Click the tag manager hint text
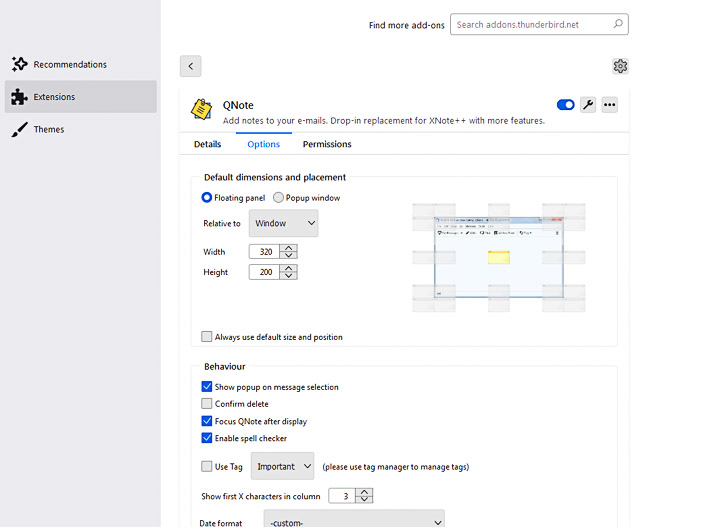 pyautogui.click(x=395, y=467)
